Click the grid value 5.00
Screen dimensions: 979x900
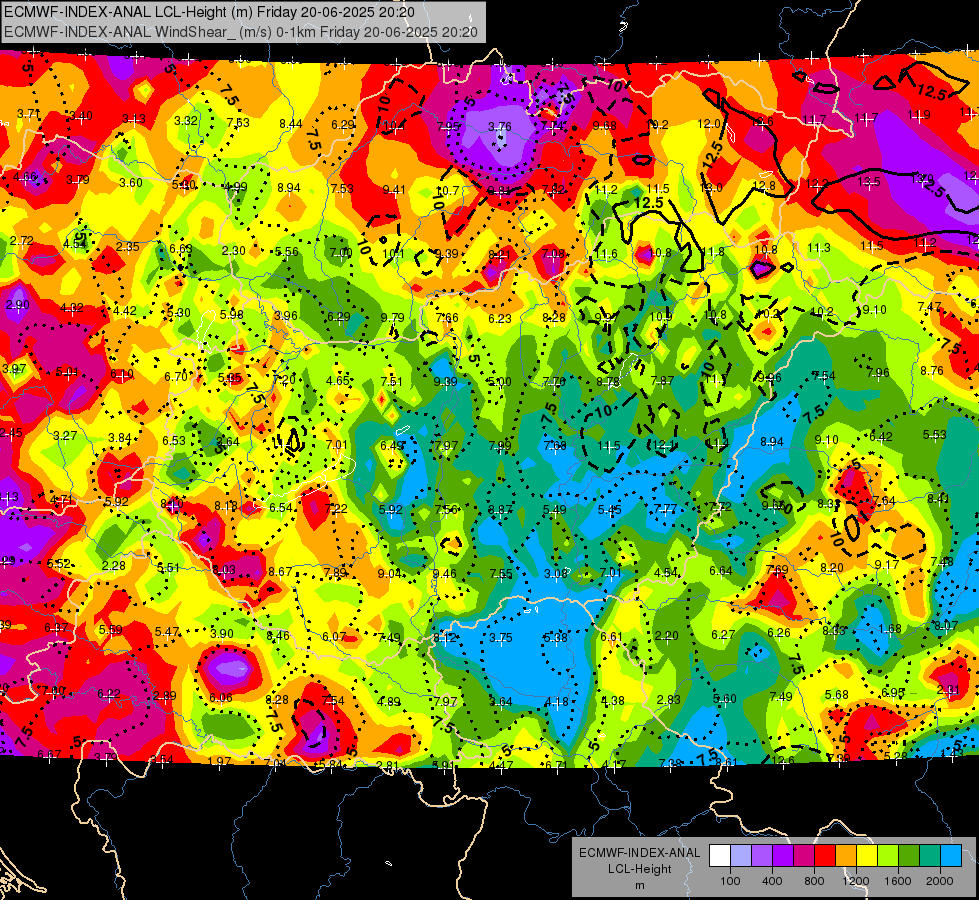pos(499,382)
